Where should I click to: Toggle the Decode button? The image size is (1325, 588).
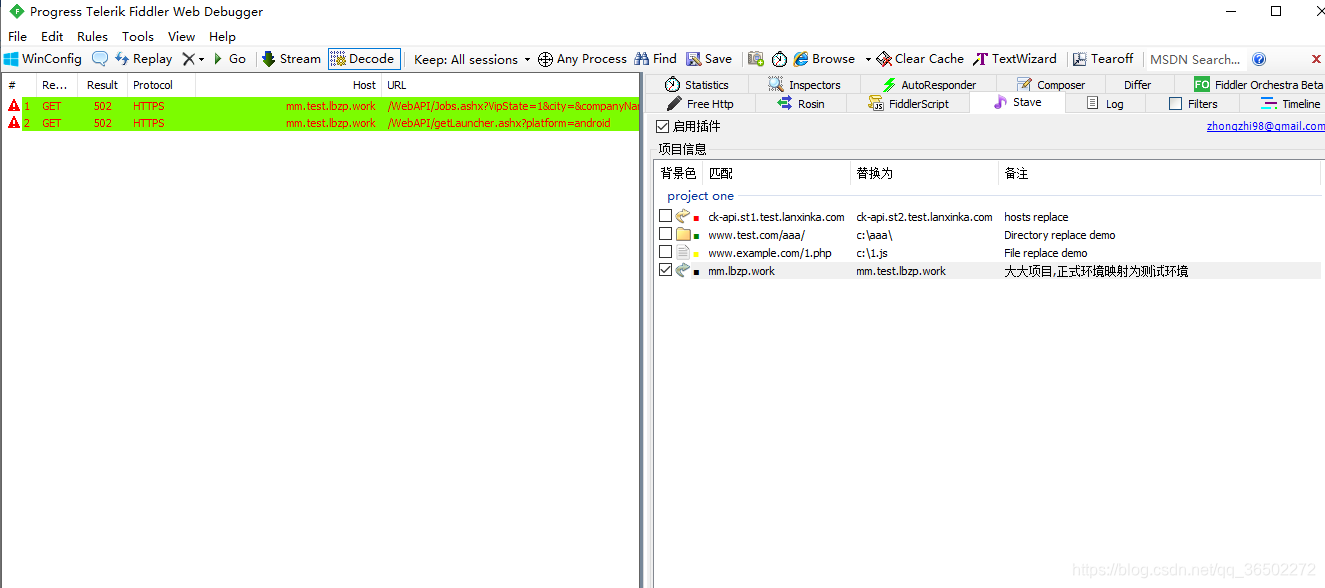pyautogui.click(x=364, y=59)
